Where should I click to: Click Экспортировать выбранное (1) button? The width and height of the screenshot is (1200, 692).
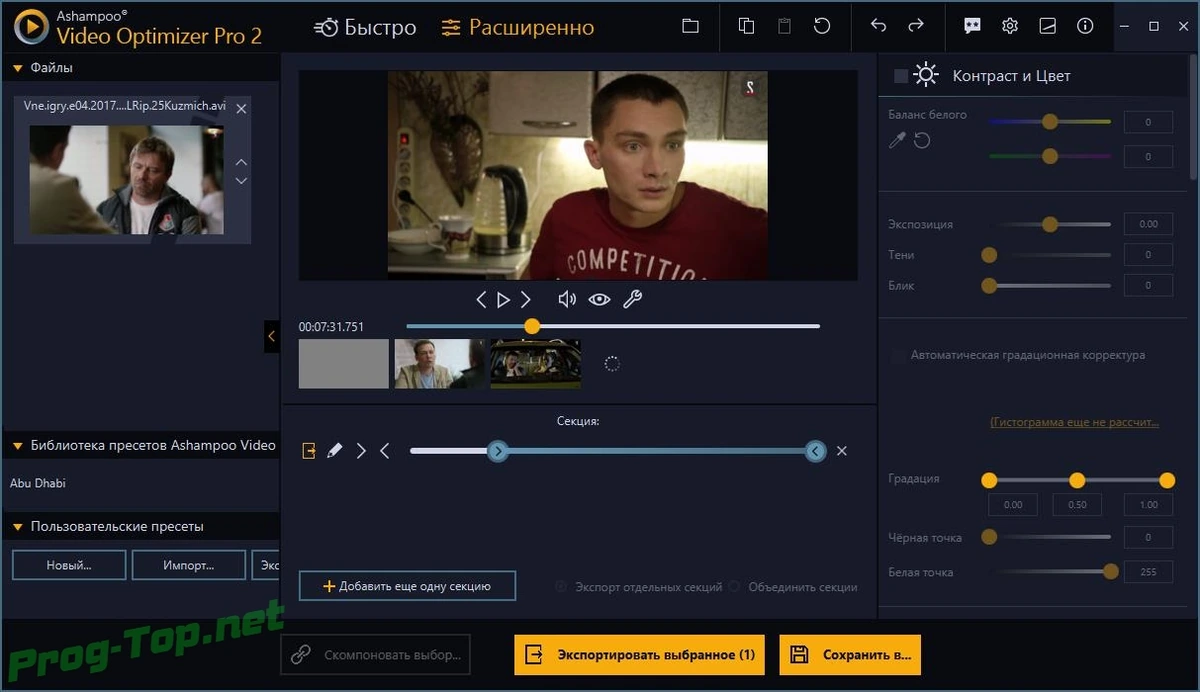640,655
